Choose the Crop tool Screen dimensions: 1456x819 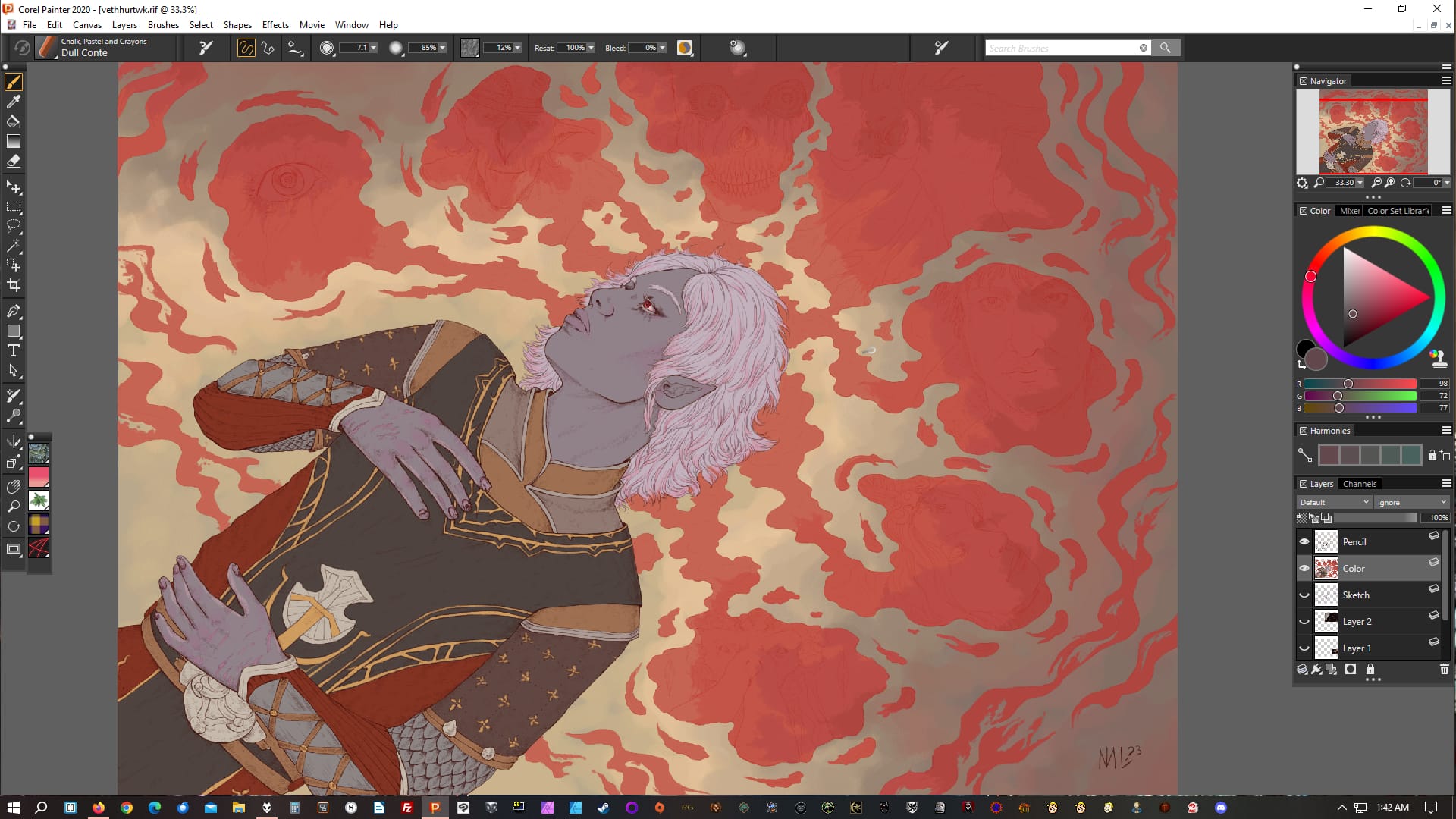14,286
